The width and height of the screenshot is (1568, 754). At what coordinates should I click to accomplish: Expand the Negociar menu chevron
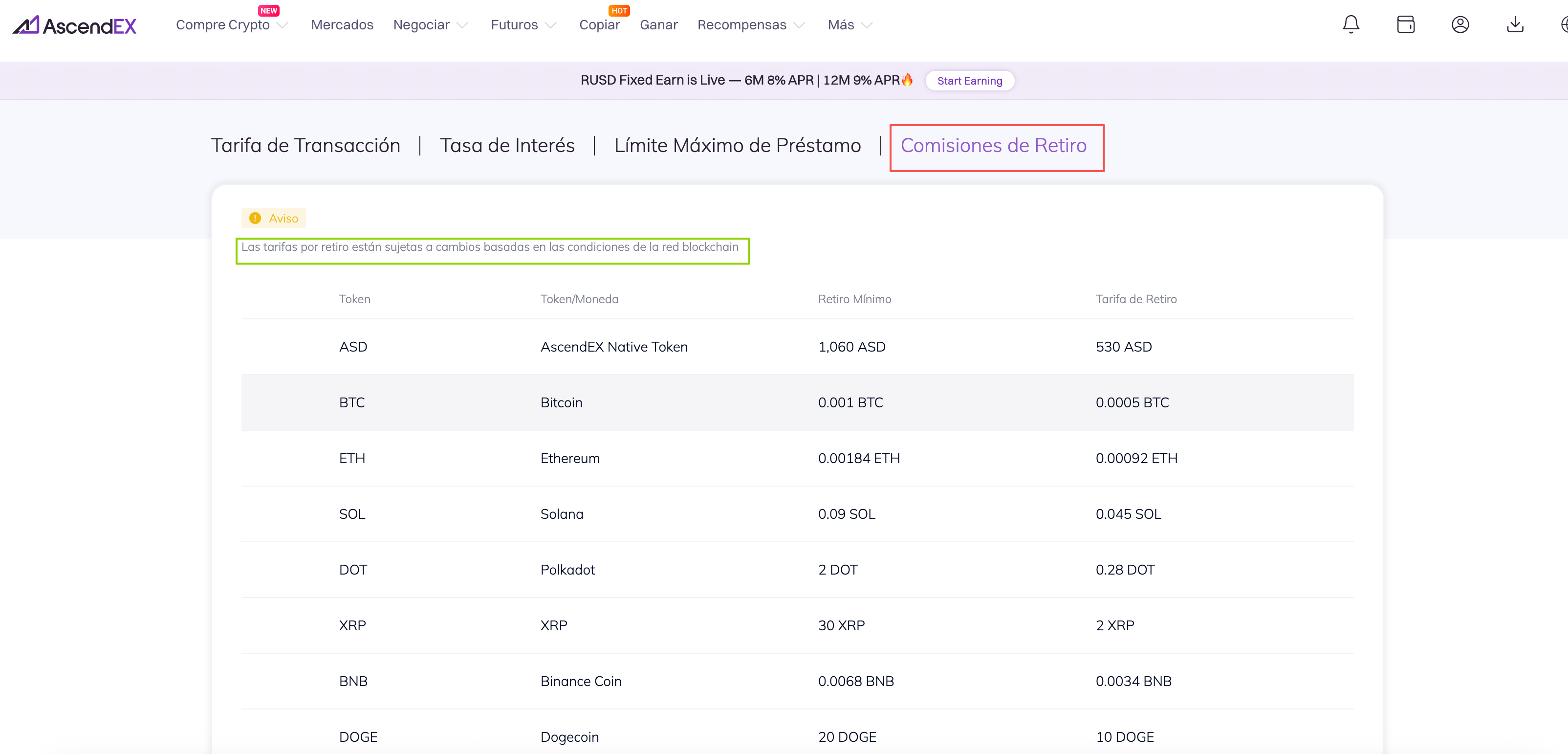[462, 25]
